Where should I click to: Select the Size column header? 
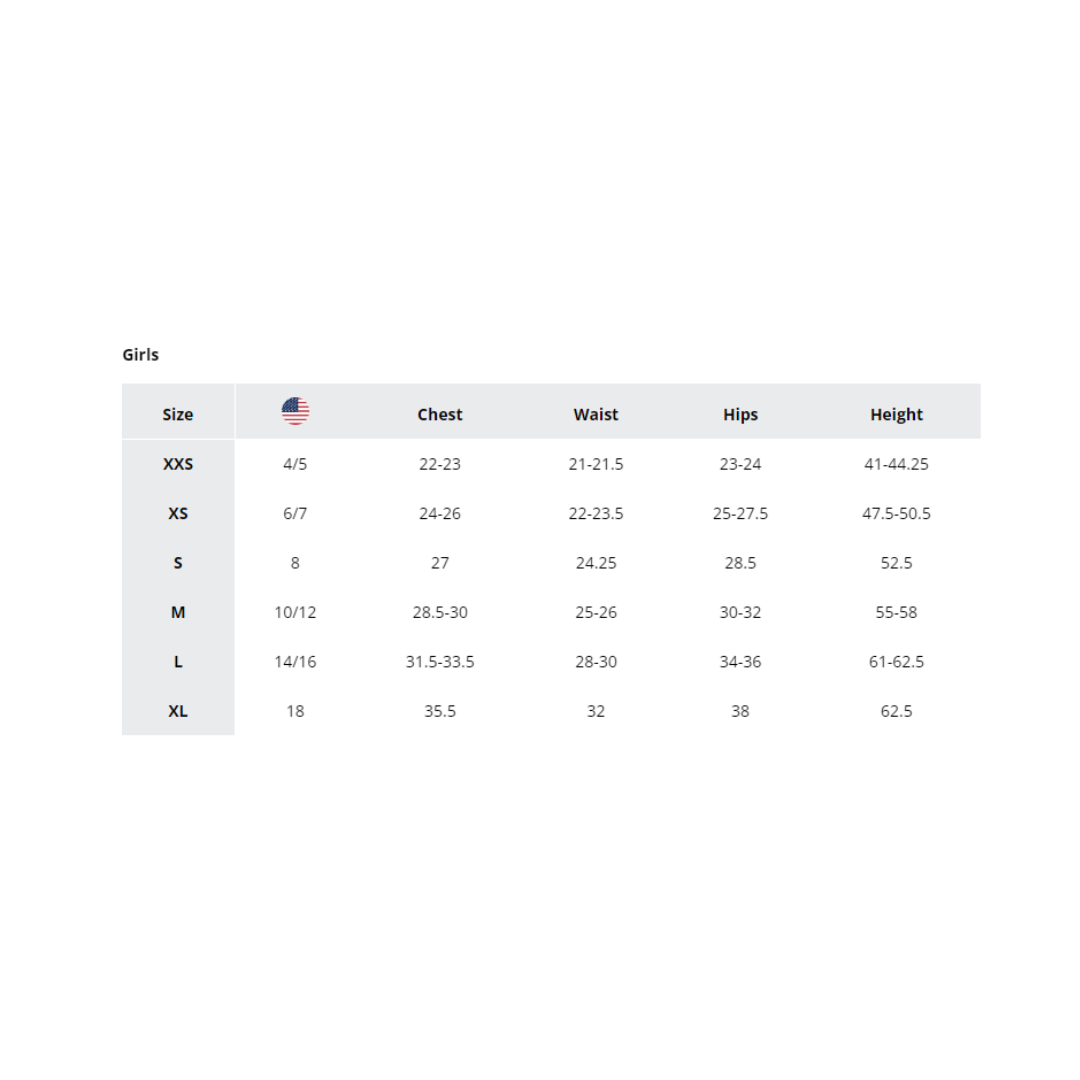pyautogui.click(x=178, y=414)
